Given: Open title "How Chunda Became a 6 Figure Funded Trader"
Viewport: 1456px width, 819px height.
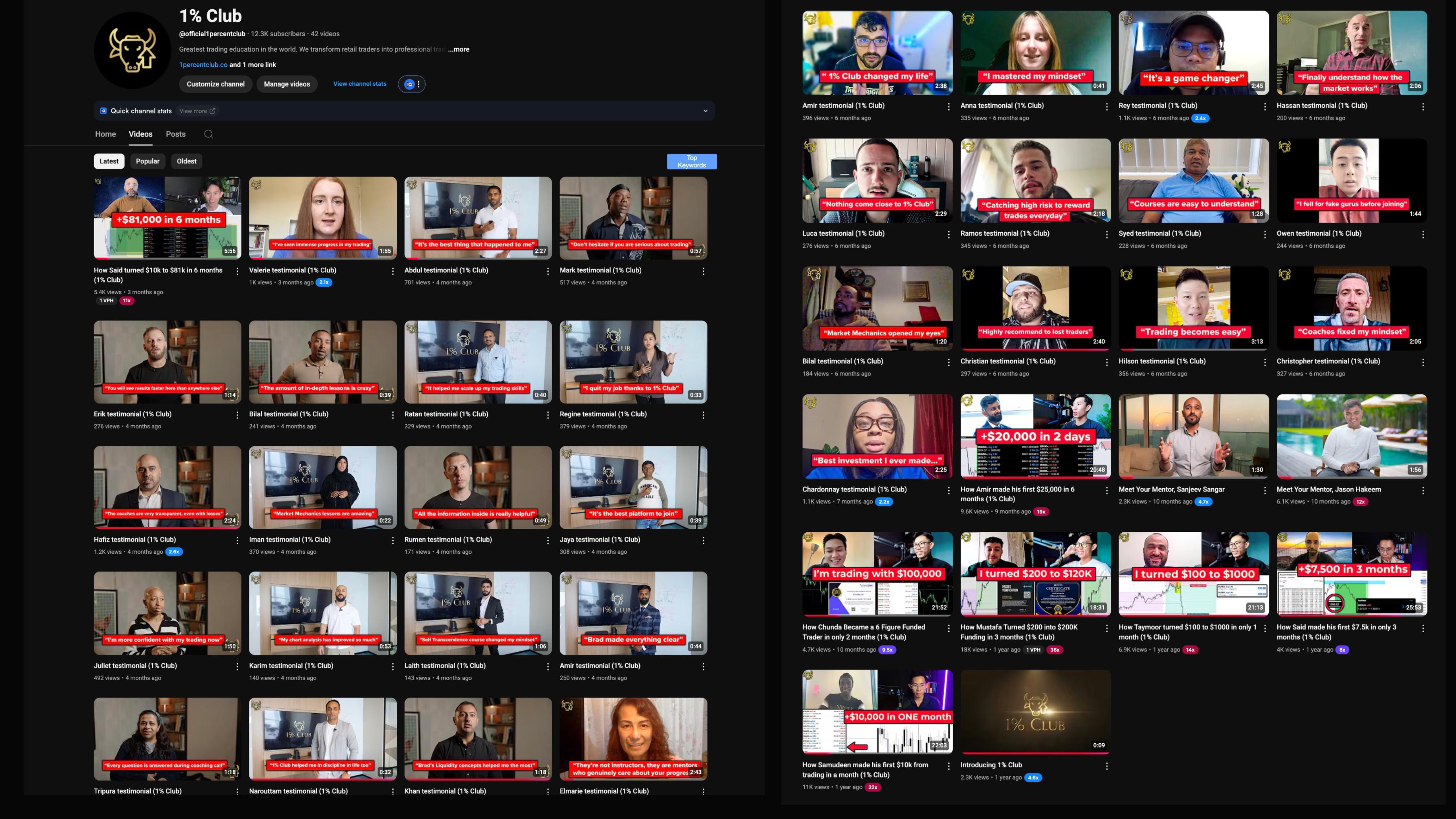Looking at the screenshot, I should tap(864, 632).
